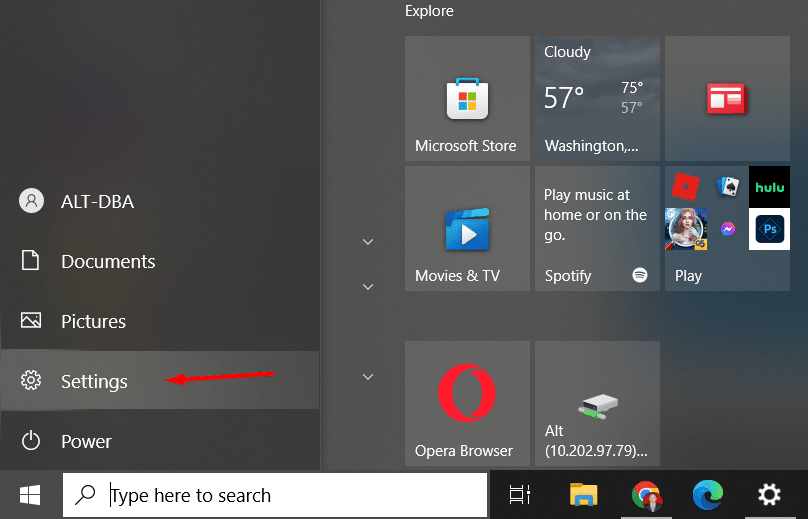Expand the bottom chevron in app list

click(368, 377)
